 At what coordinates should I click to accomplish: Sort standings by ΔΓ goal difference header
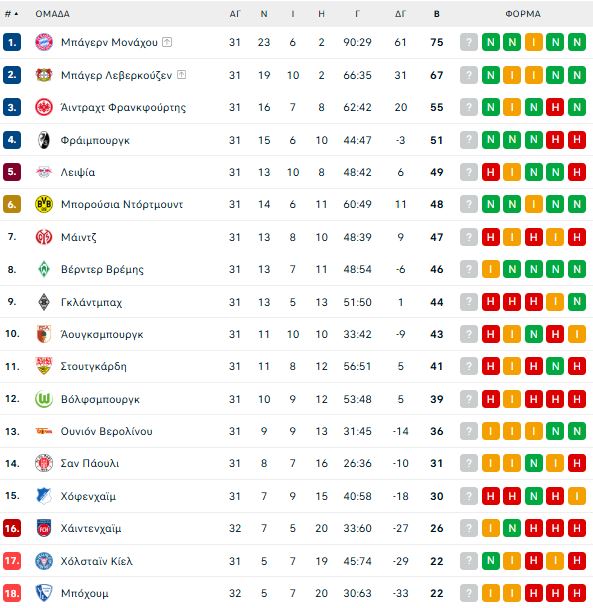point(400,14)
